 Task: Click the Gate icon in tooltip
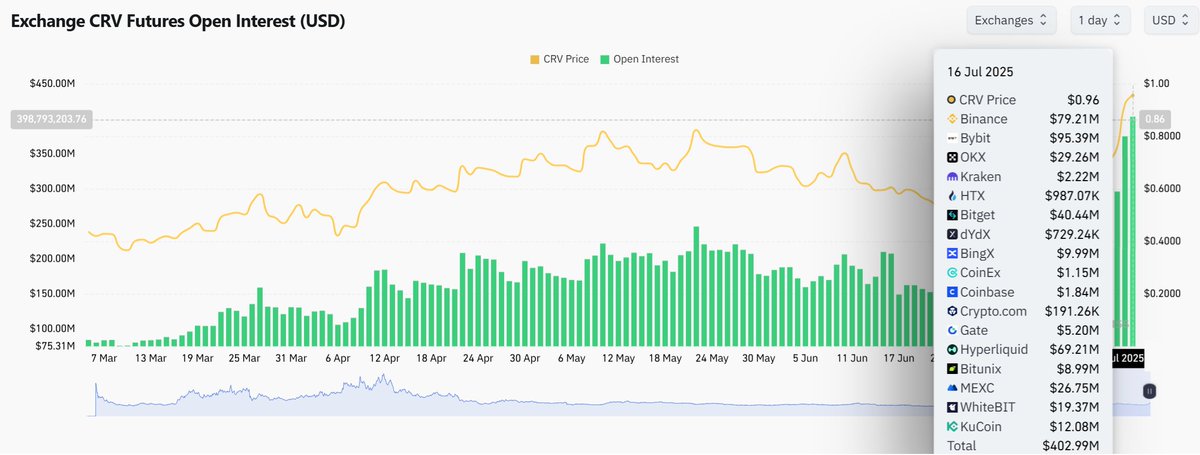pos(952,330)
